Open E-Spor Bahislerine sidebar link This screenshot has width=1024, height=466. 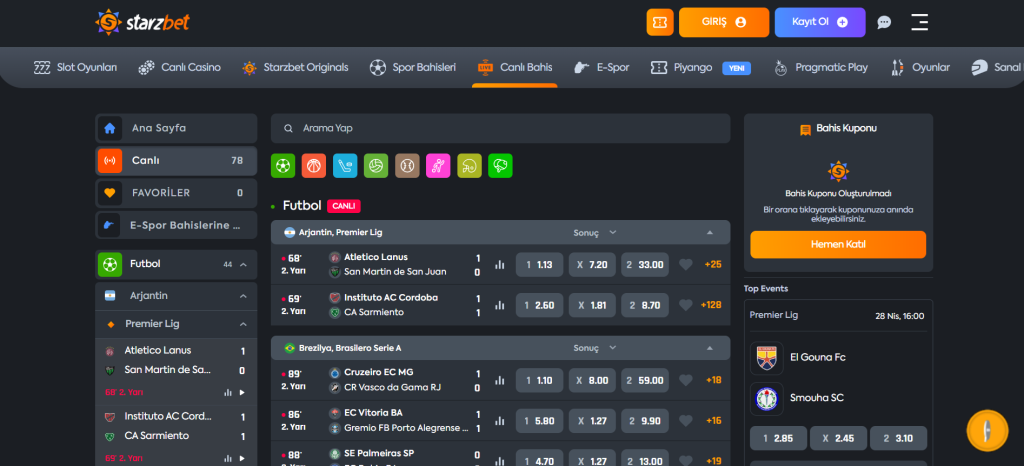(176, 225)
